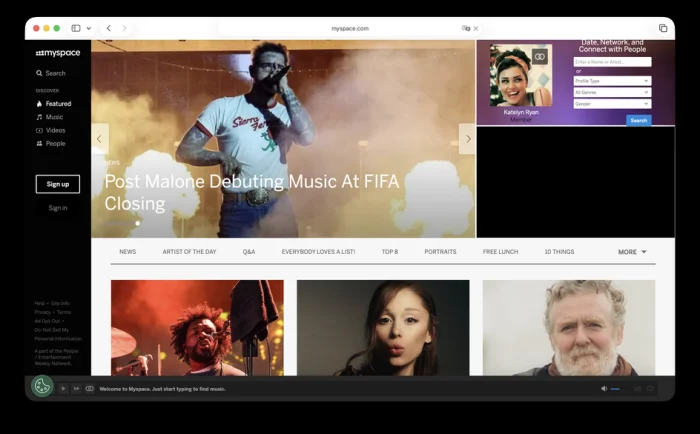The image size is (700, 434).
Task: Click the Enter a Name or Artist field
Action: click(x=612, y=62)
